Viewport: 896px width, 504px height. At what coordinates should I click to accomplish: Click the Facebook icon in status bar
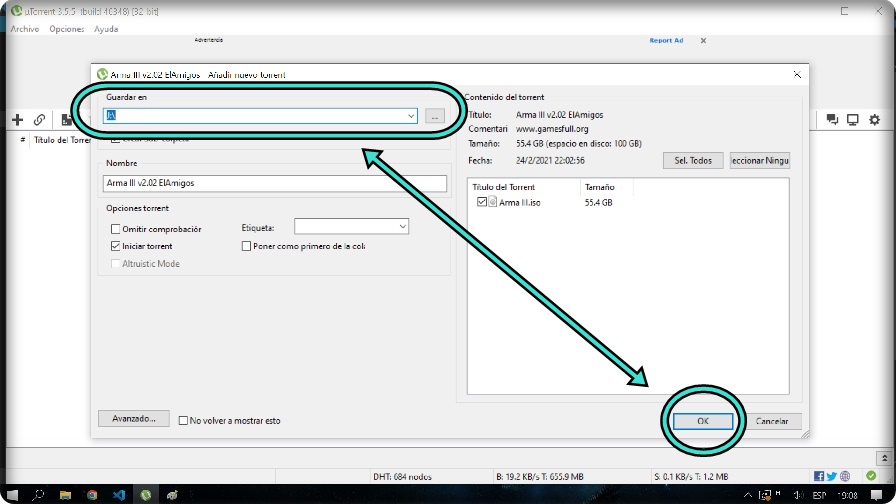click(819, 476)
